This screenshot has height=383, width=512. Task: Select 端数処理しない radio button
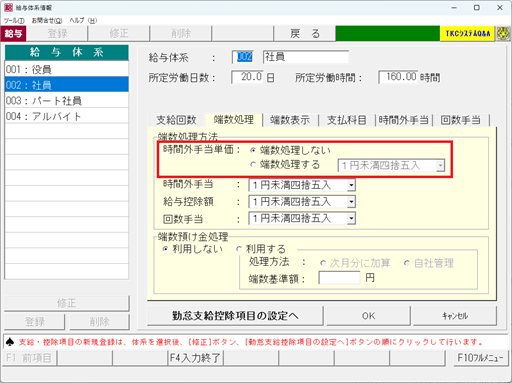253,150
